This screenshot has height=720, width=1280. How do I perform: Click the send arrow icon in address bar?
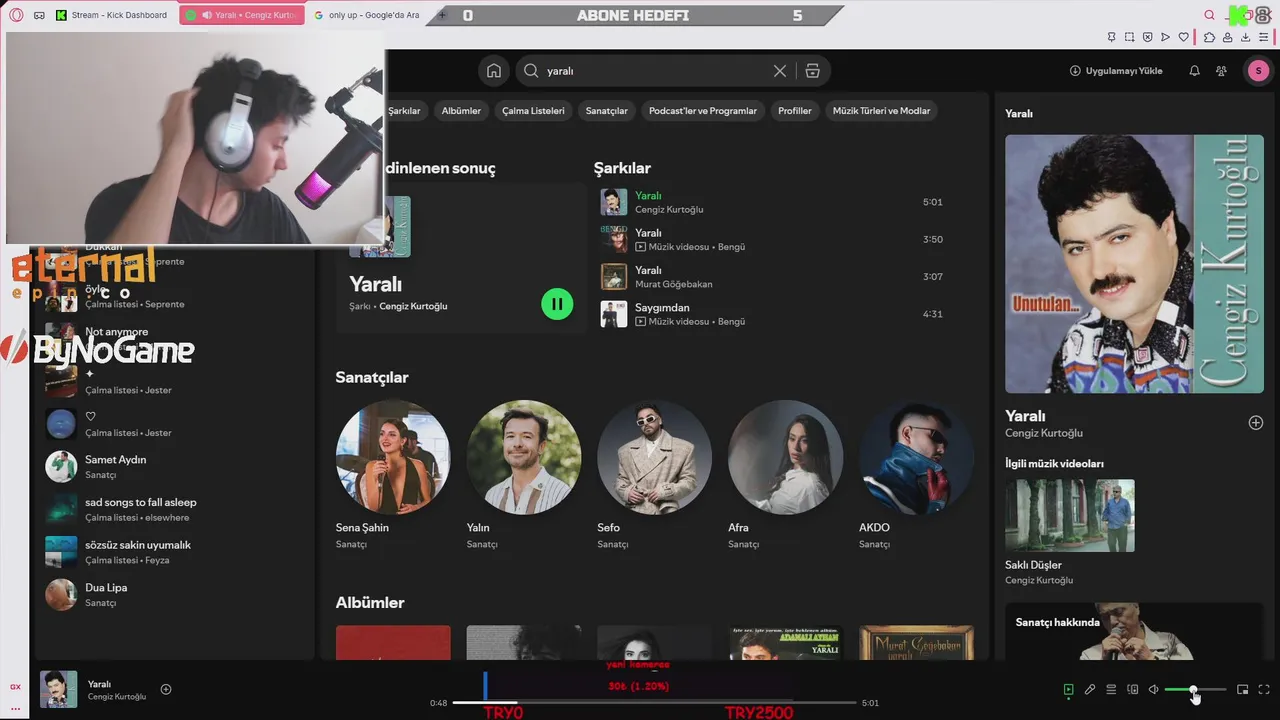click(1166, 37)
